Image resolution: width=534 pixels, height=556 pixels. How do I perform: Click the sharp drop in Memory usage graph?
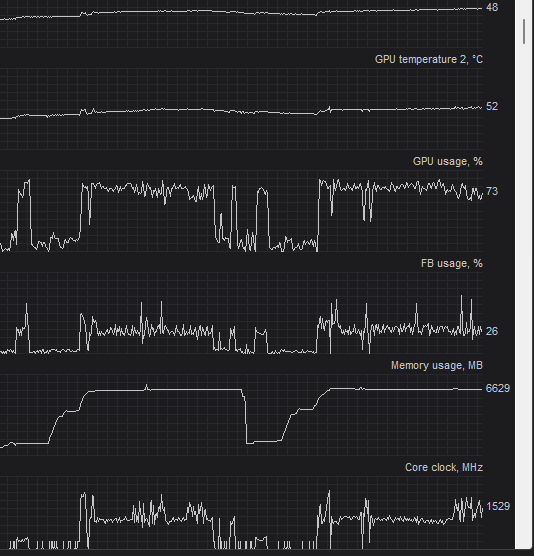pos(245,417)
